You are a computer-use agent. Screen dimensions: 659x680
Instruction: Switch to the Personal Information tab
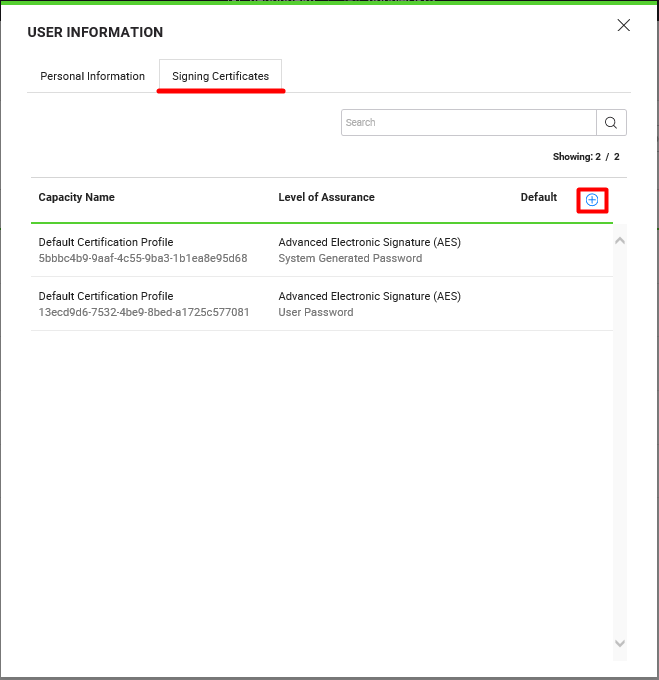[x=92, y=76]
